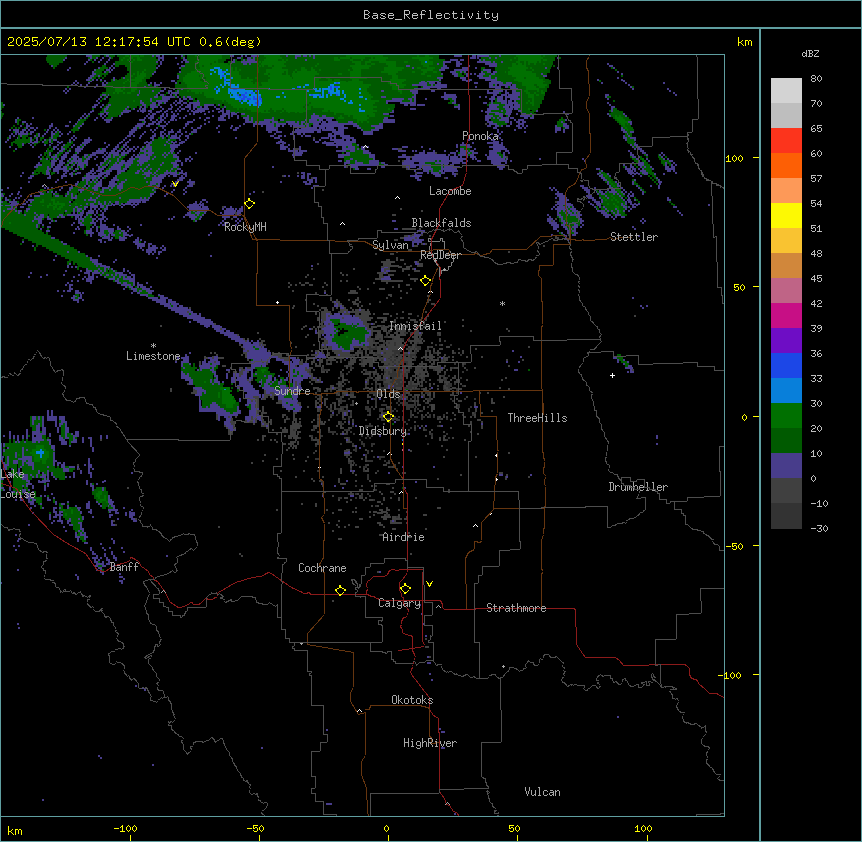The height and width of the screenshot is (842, 862).
Task: Click the Vulcan town label
Action: (x=542, y=792)
